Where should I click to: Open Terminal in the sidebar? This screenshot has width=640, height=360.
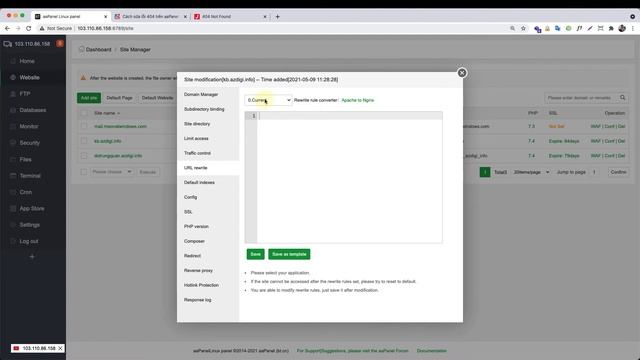click(x=30, y=176)
